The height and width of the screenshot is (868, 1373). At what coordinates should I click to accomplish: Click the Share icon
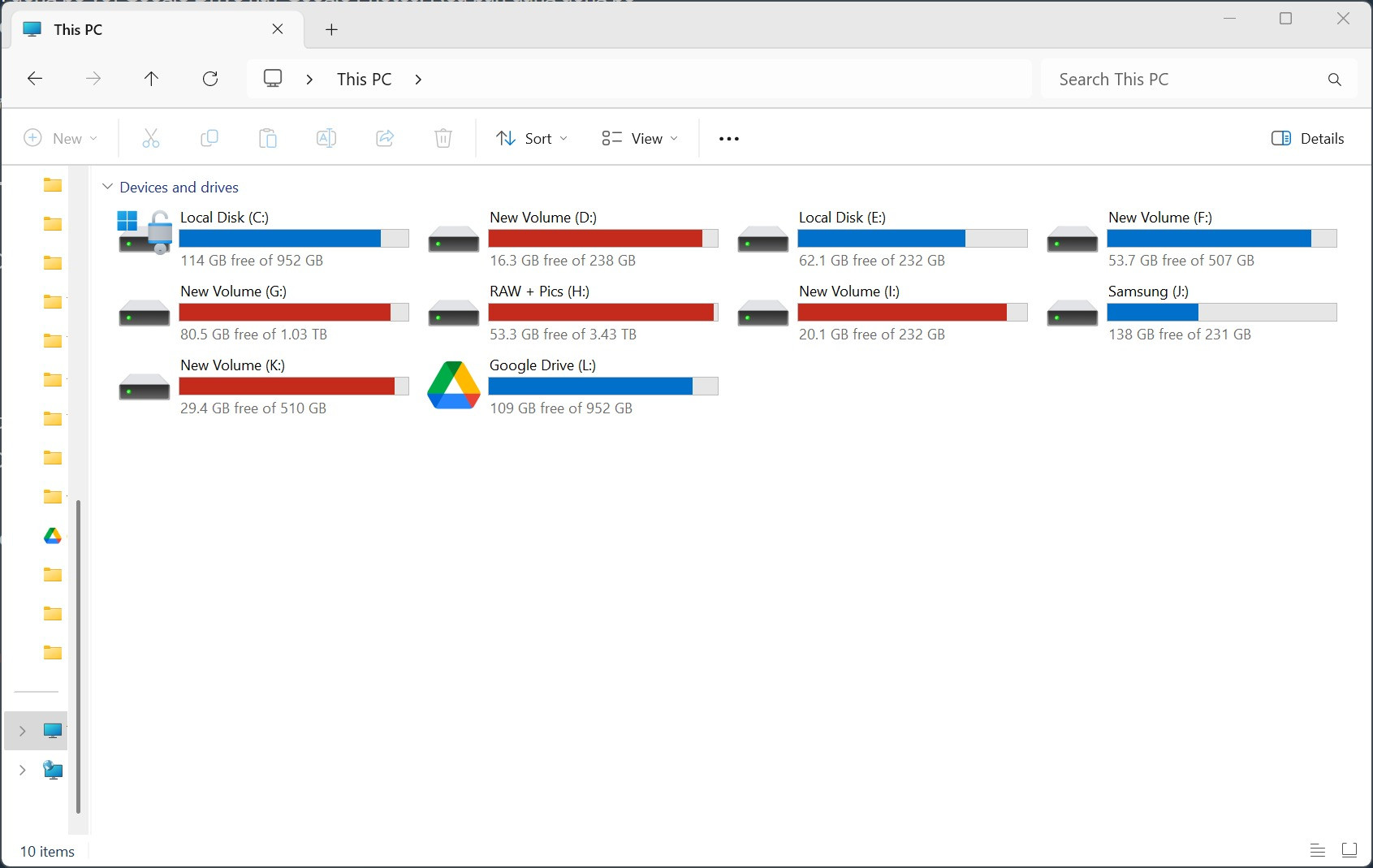click(x=385, y=138)
